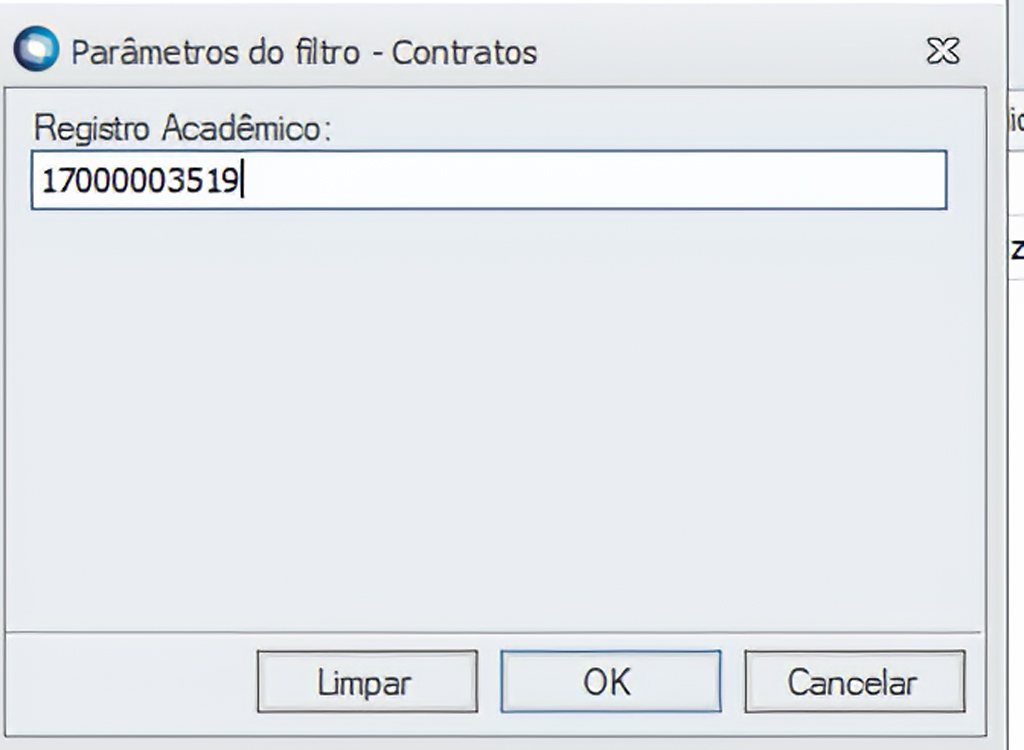Click the Registro Acadêmico input field
The image size is (1024, 750).
[488, 180]
